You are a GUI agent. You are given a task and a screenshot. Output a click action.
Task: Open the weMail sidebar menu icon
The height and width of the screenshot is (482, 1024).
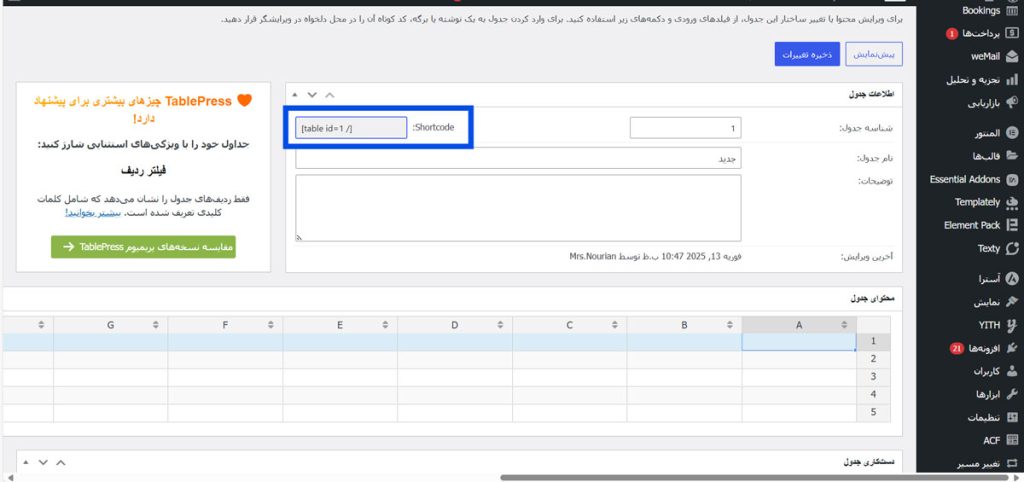[x=1012, y=56]
